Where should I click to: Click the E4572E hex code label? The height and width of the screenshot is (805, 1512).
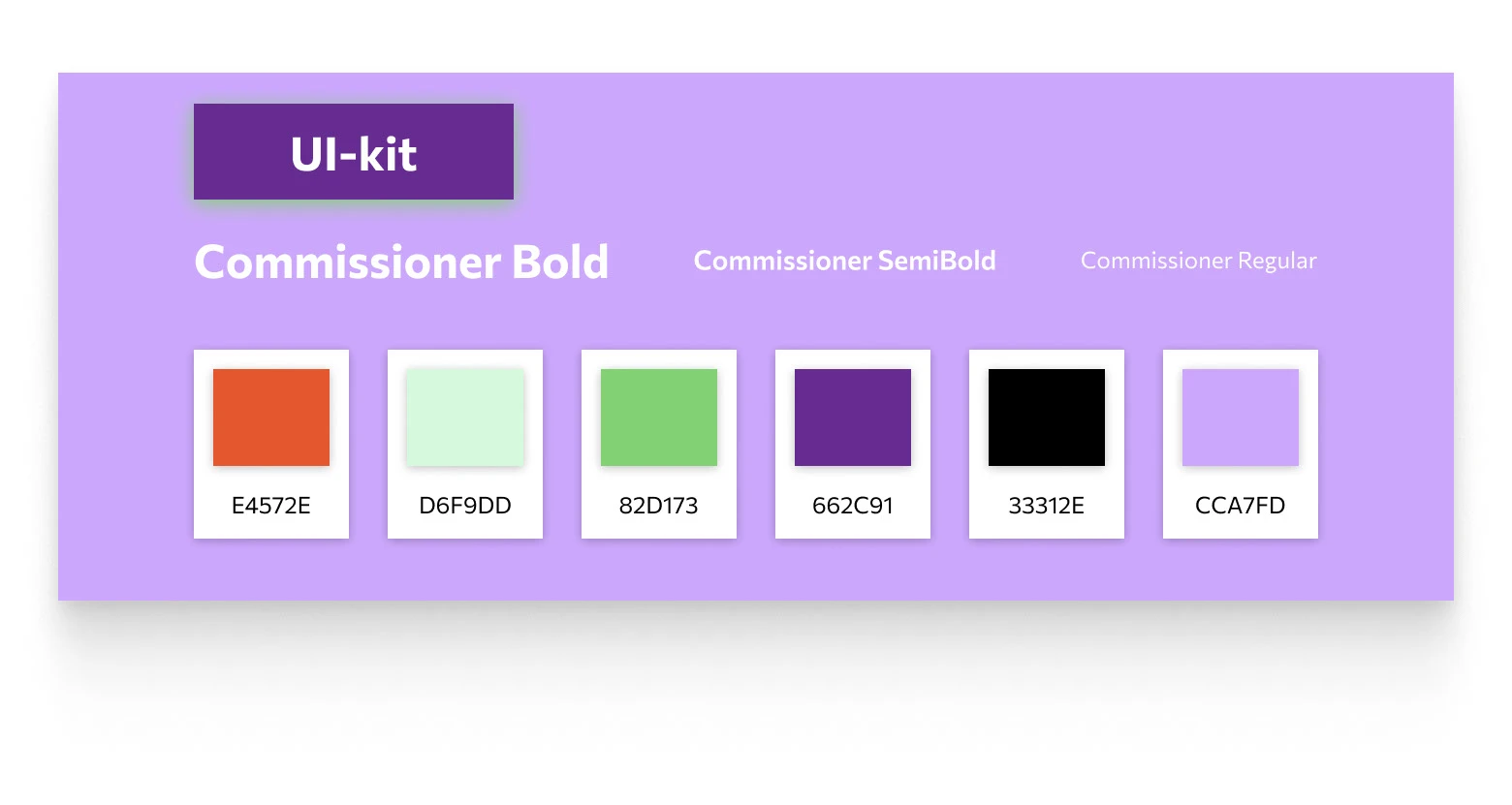tap(271, 506)
